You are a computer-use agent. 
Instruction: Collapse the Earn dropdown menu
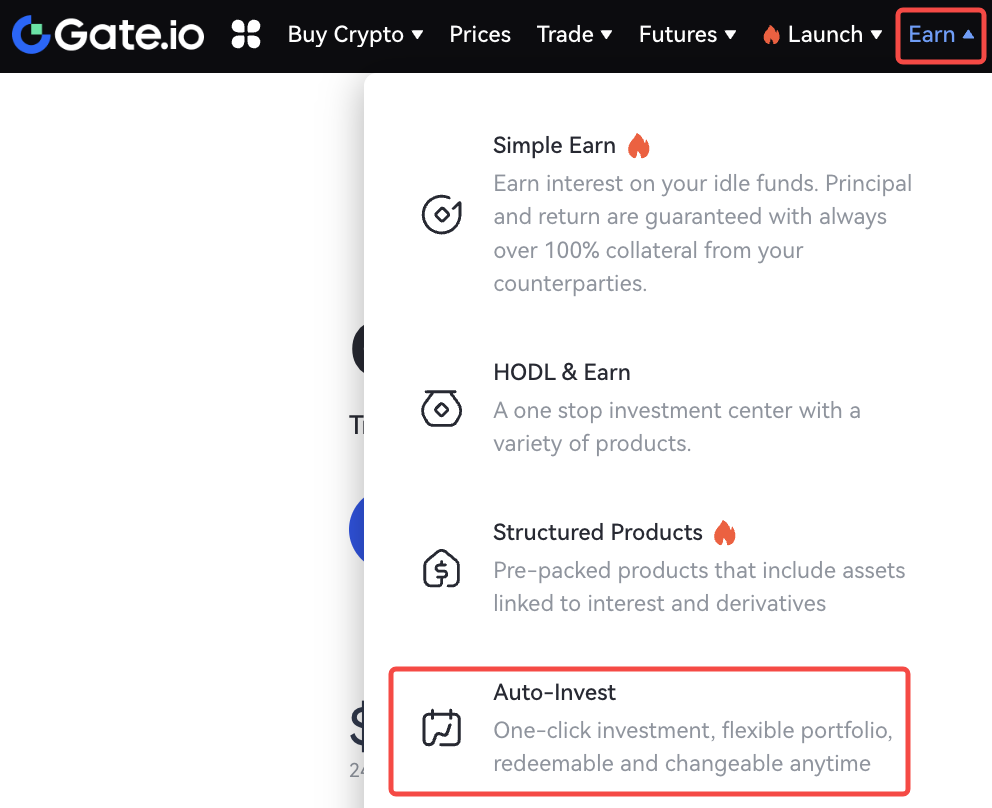pyautogui.click(x=941, y=35)
